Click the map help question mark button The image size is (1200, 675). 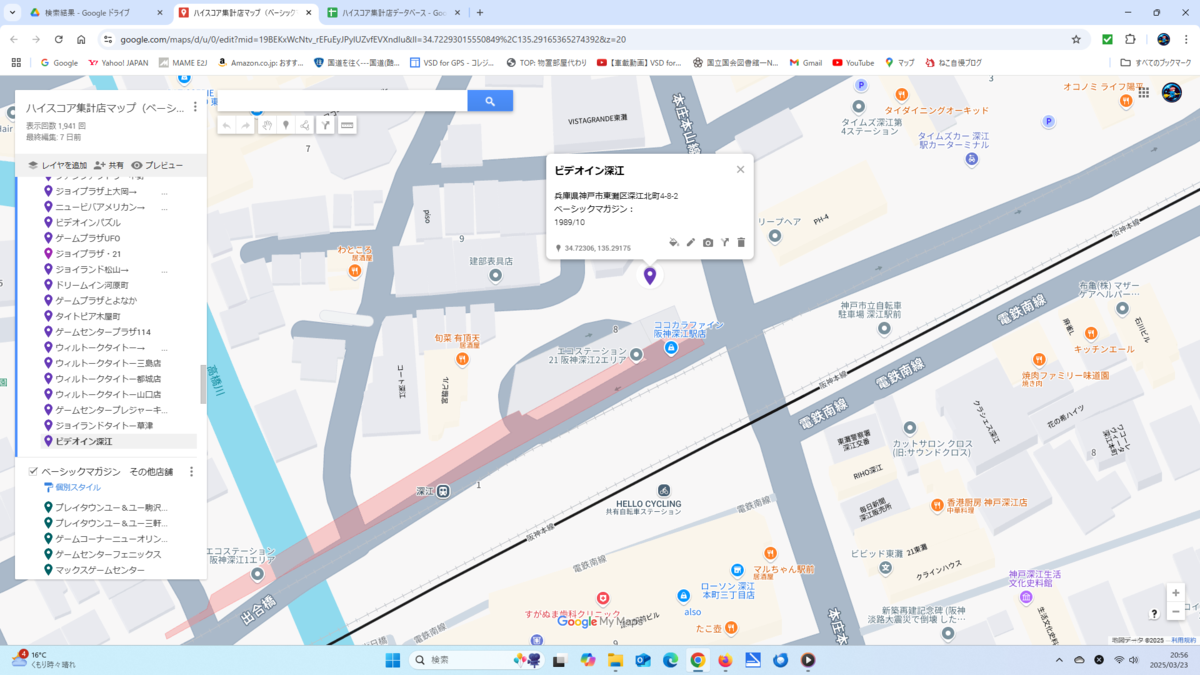point(1154,613)
